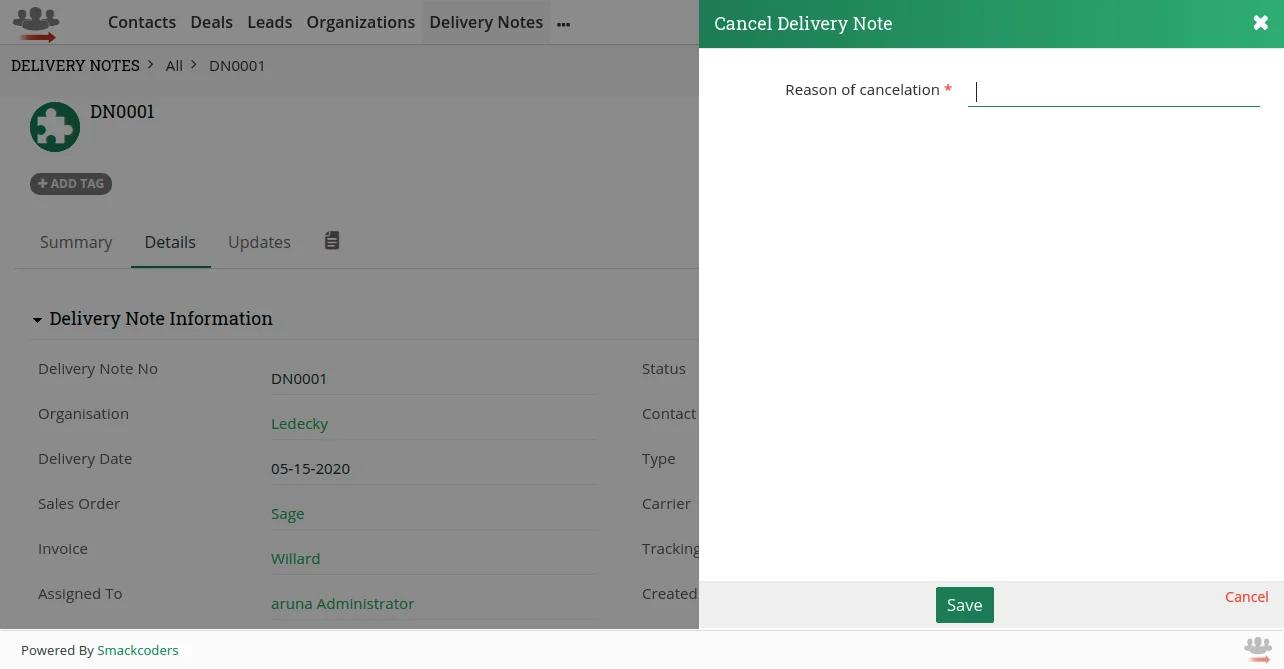Image resolution: width=1284 pixels, height=669 pixels.
Task: Open the CRM logo icon at top left
Action: pyautogui.click(x=36, y=22)
